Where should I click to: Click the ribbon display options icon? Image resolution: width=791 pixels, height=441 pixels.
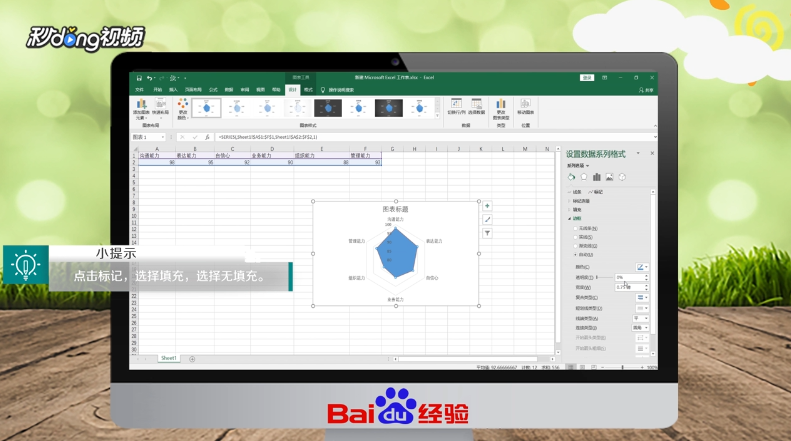click(604, 78)
